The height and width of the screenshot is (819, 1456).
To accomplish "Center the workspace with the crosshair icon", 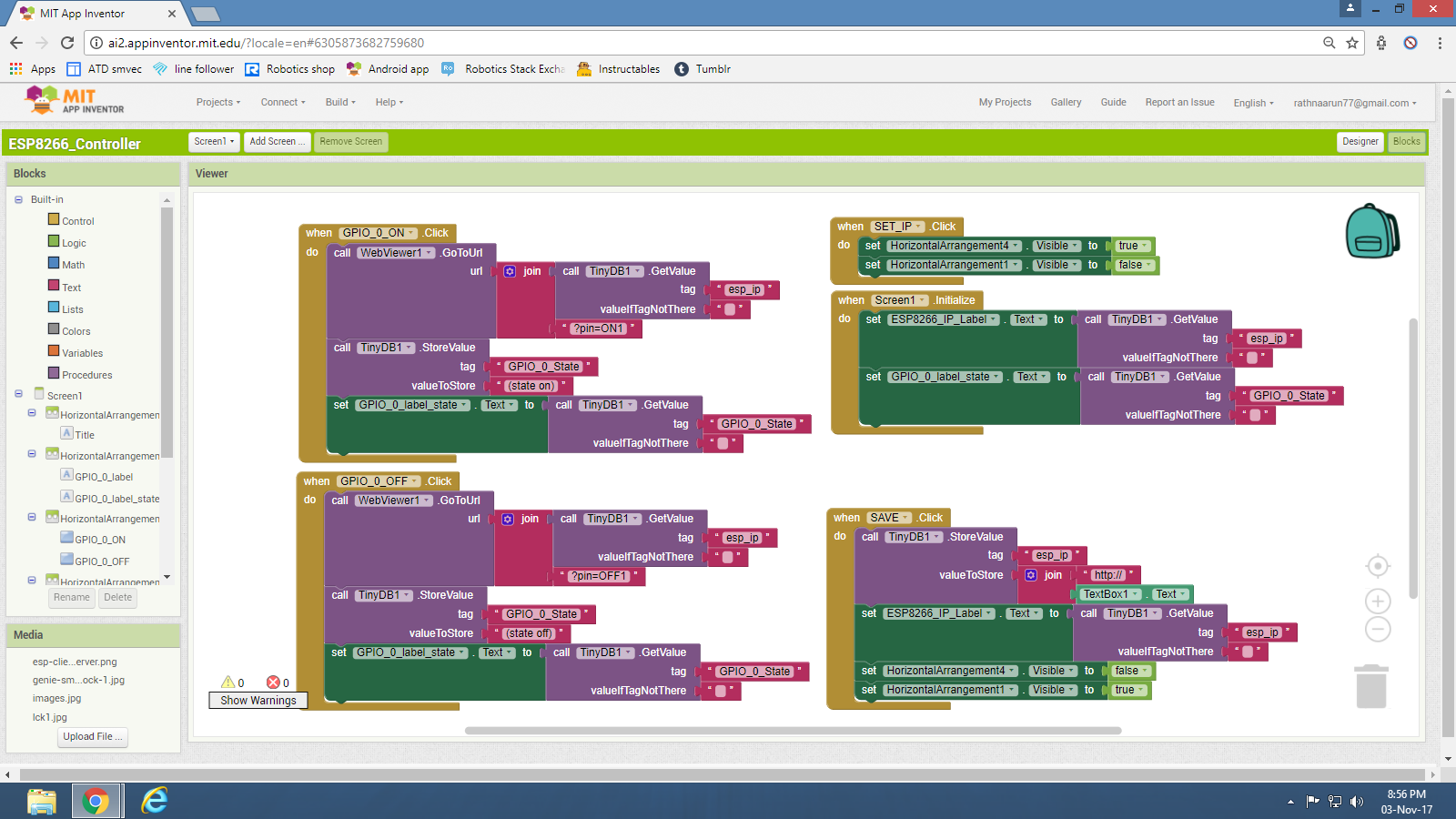I will click(1378, 566).
